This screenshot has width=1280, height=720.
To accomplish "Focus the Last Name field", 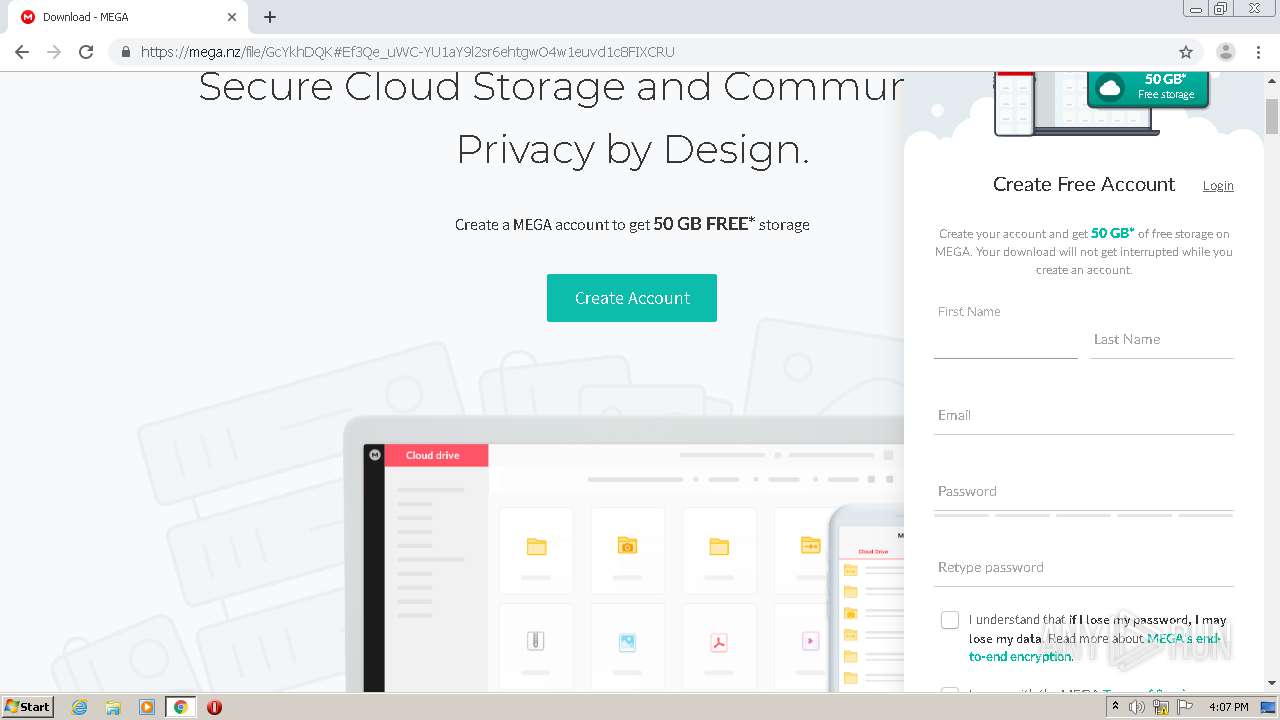I will (x=1162, y=339).
